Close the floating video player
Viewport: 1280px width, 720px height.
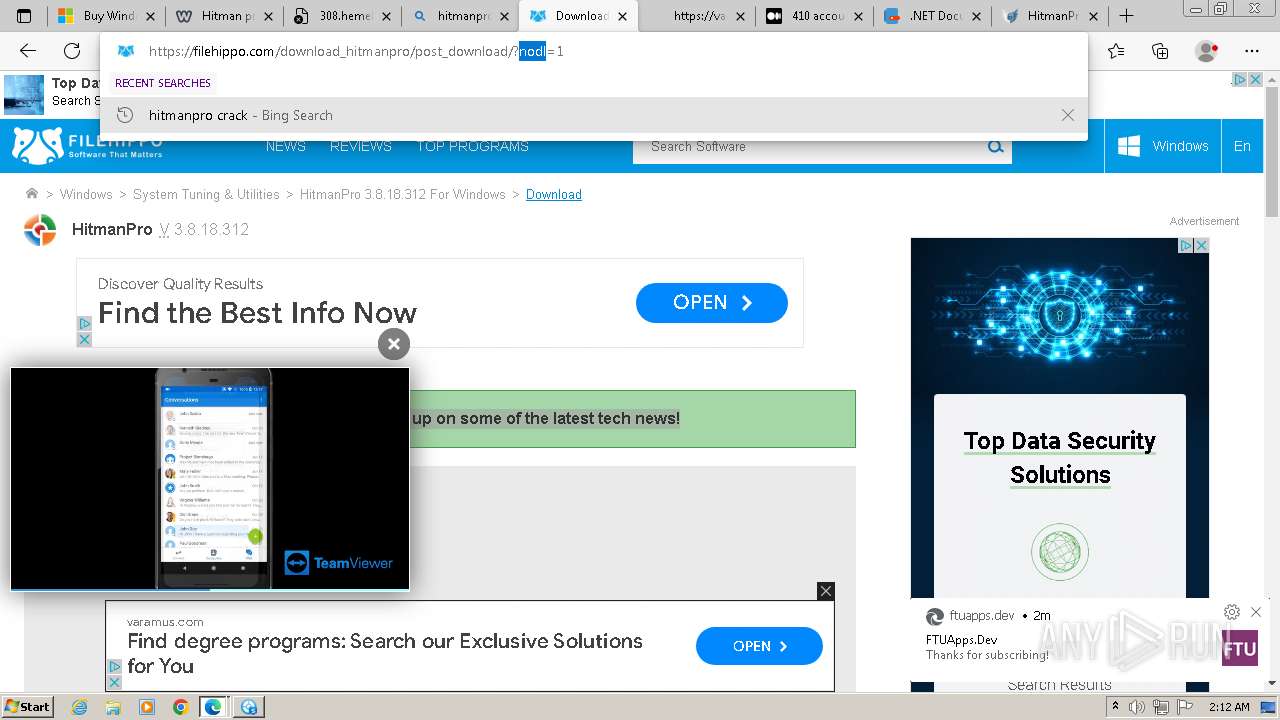(394, 344)
